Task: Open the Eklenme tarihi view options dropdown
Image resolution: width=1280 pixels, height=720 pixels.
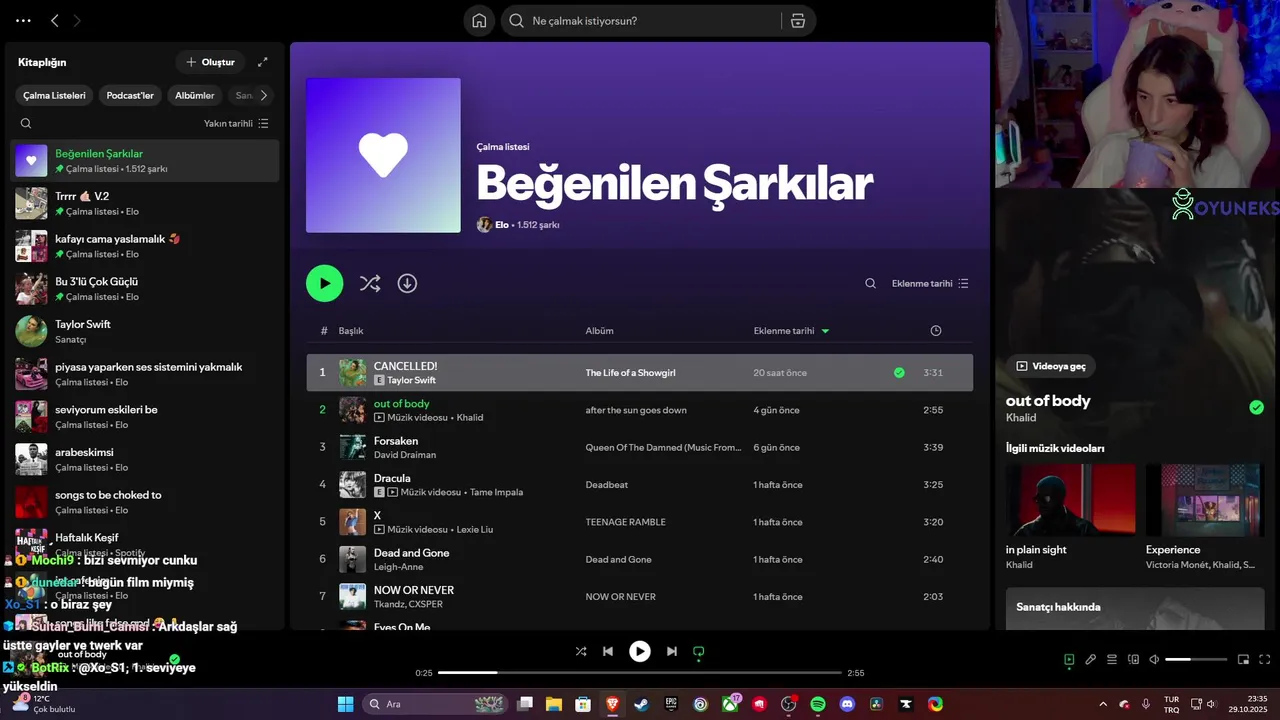Action: (930, 284)
